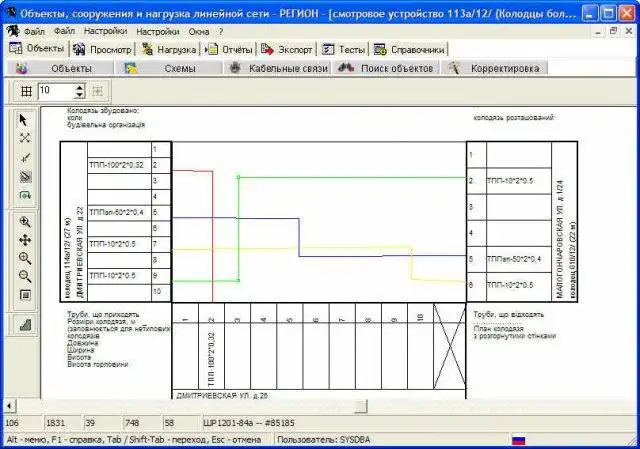Click ТПП-10*2*0.5 in right table row 6

coord(510,285)
